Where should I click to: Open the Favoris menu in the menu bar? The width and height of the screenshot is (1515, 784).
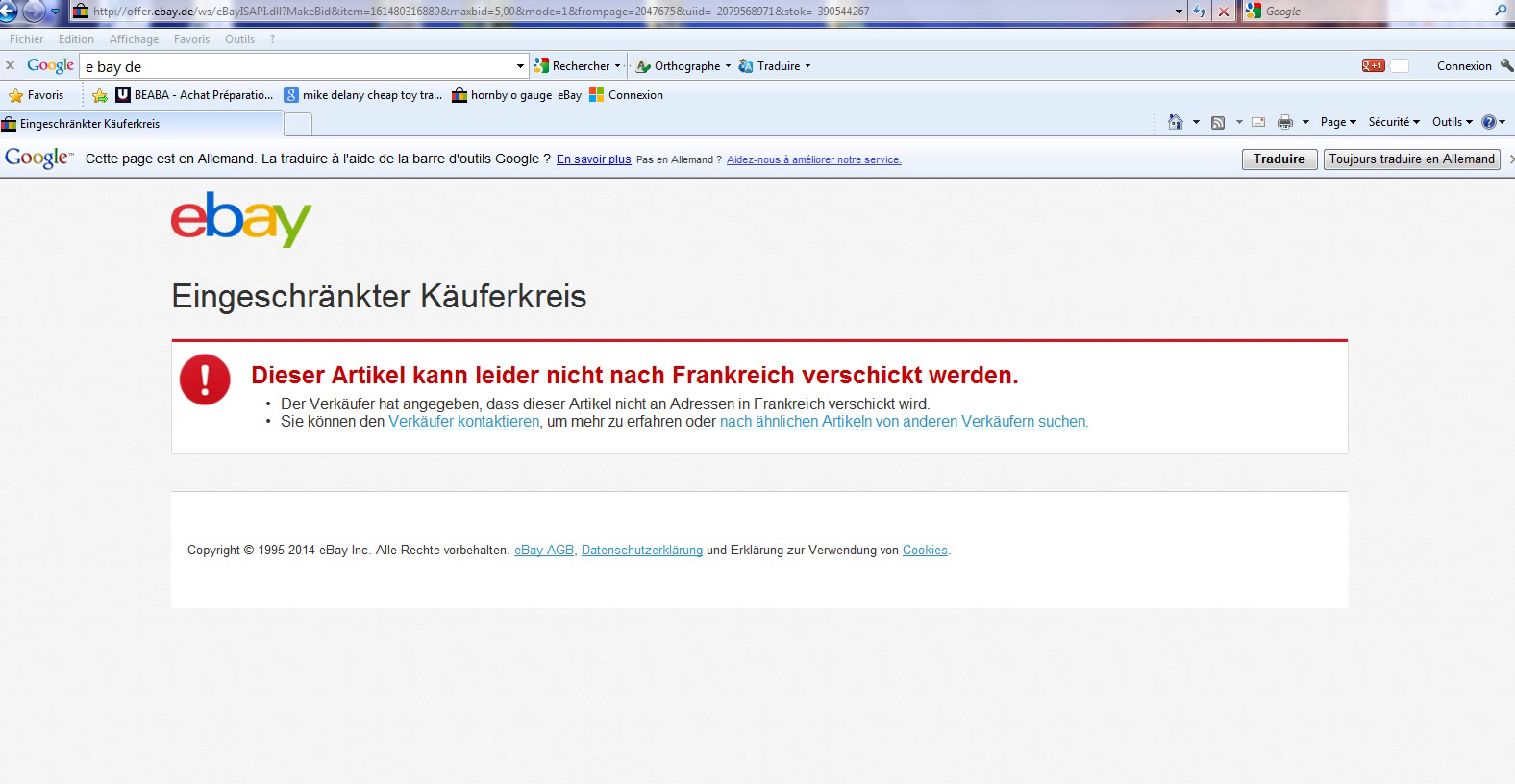pos(191,39)
